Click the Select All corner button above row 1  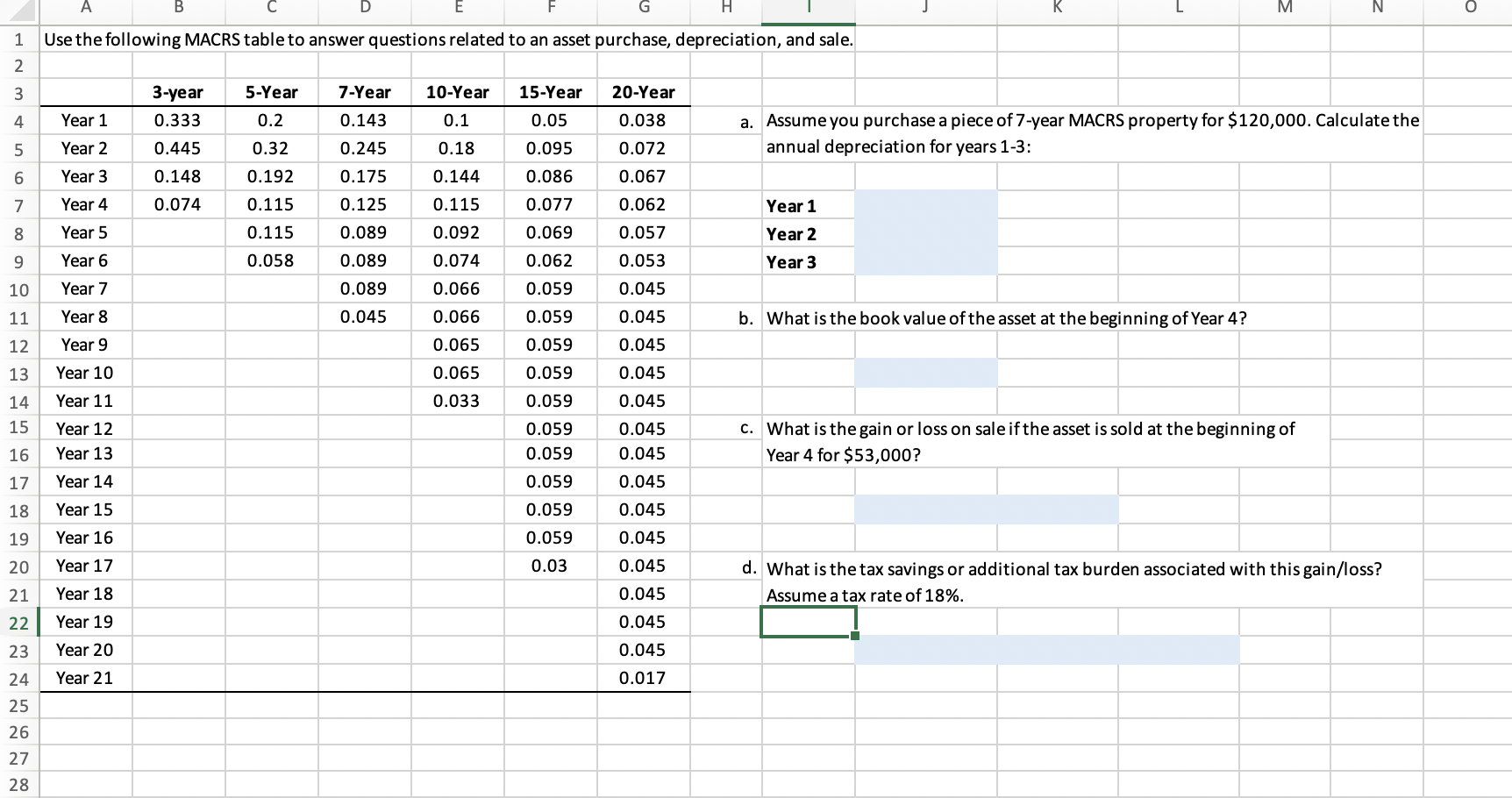click(17, 9)
